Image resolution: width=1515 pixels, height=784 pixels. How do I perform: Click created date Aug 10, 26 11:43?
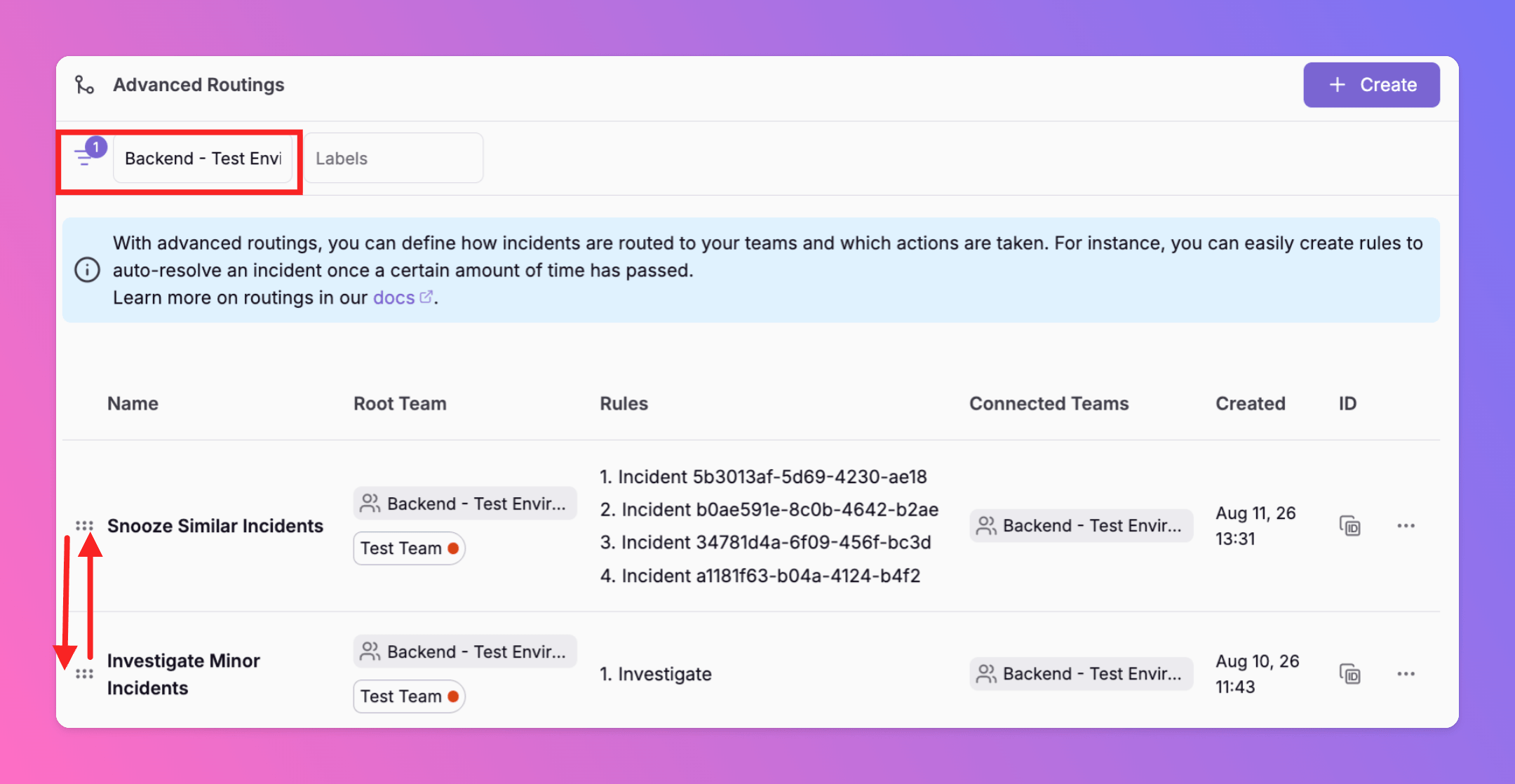[1257, 674]
